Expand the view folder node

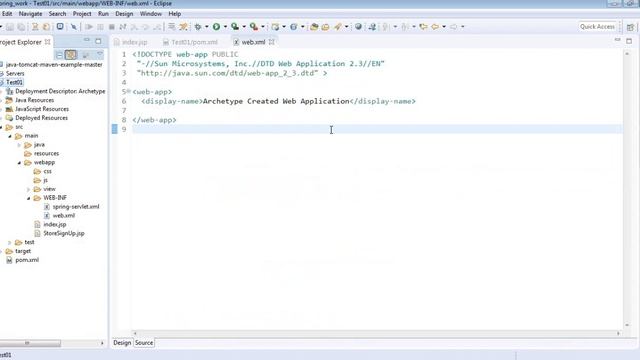(x=29, y=189)
